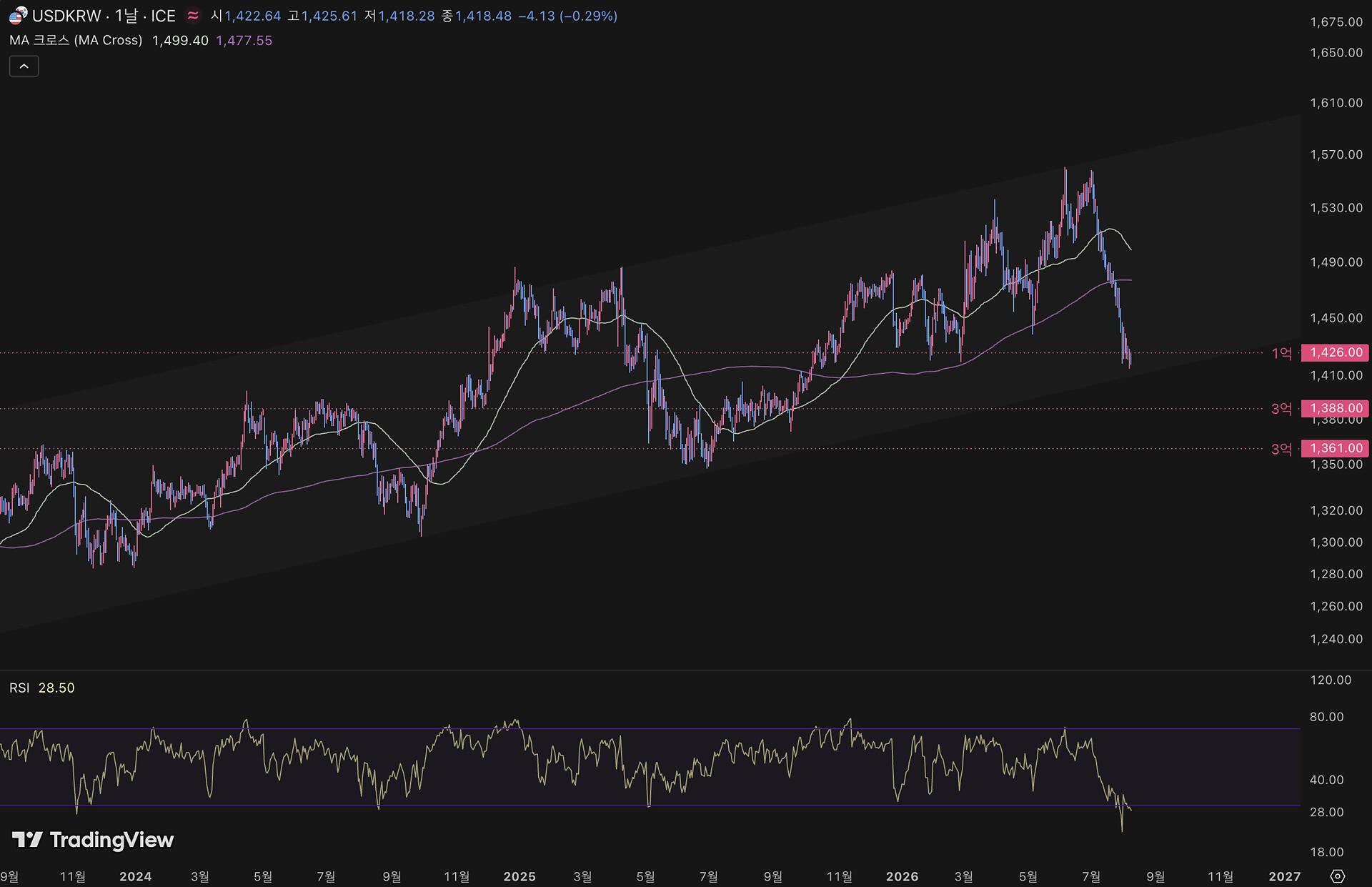Click the MA value 1,499.40

click(x=180, y=41)
